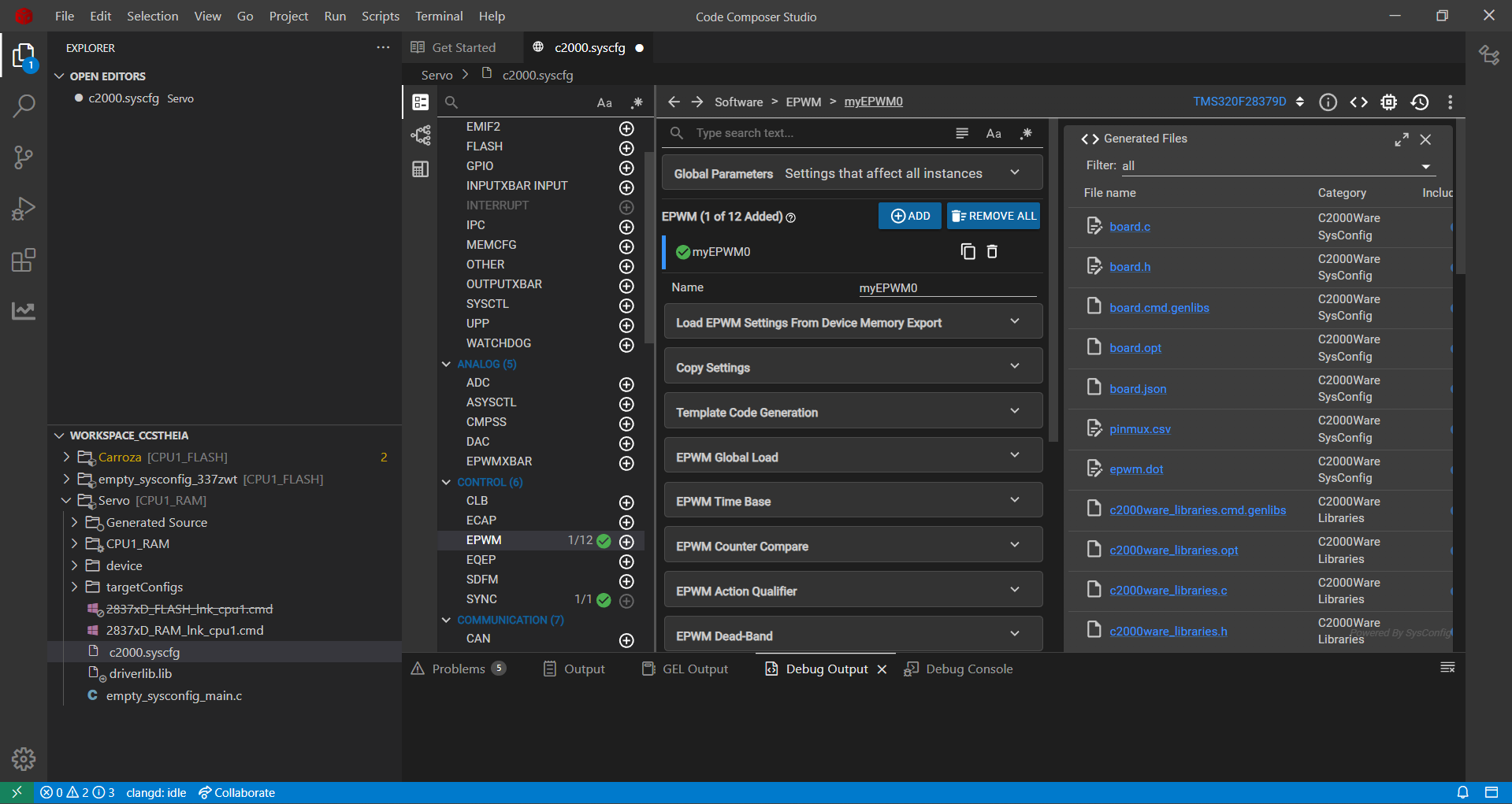Expand the EPWM Time Base section
Image resolution: width=1512 pixels, height=804 pixels.
pyautogui.click(x=853, y=501)
